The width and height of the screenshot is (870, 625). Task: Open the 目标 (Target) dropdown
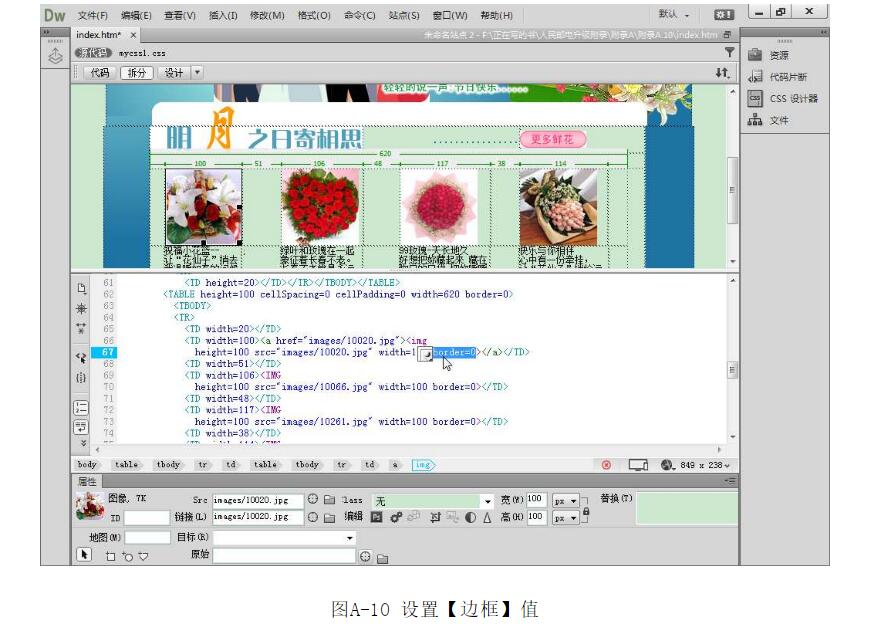(350, 538)
